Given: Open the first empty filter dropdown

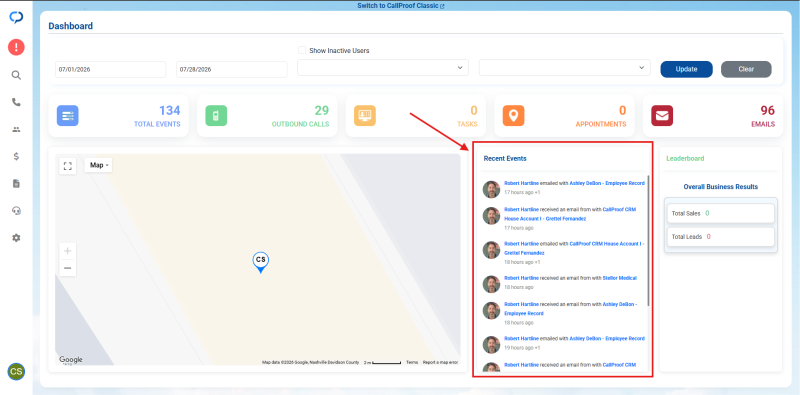Looking at the screenshot, I should point(383,67).
